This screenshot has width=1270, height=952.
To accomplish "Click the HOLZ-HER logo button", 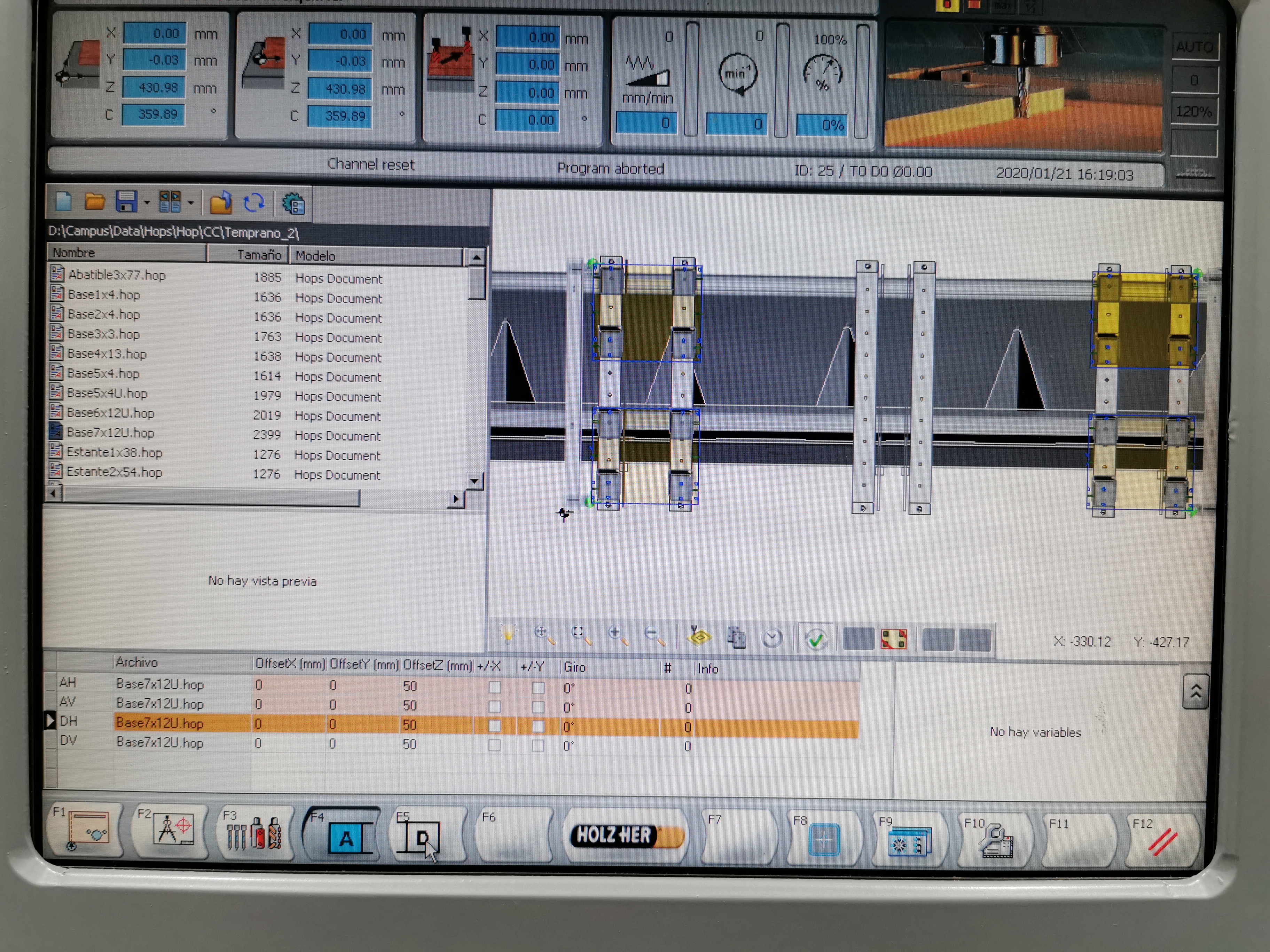I will pyautogui.click(x=626, y=835).
